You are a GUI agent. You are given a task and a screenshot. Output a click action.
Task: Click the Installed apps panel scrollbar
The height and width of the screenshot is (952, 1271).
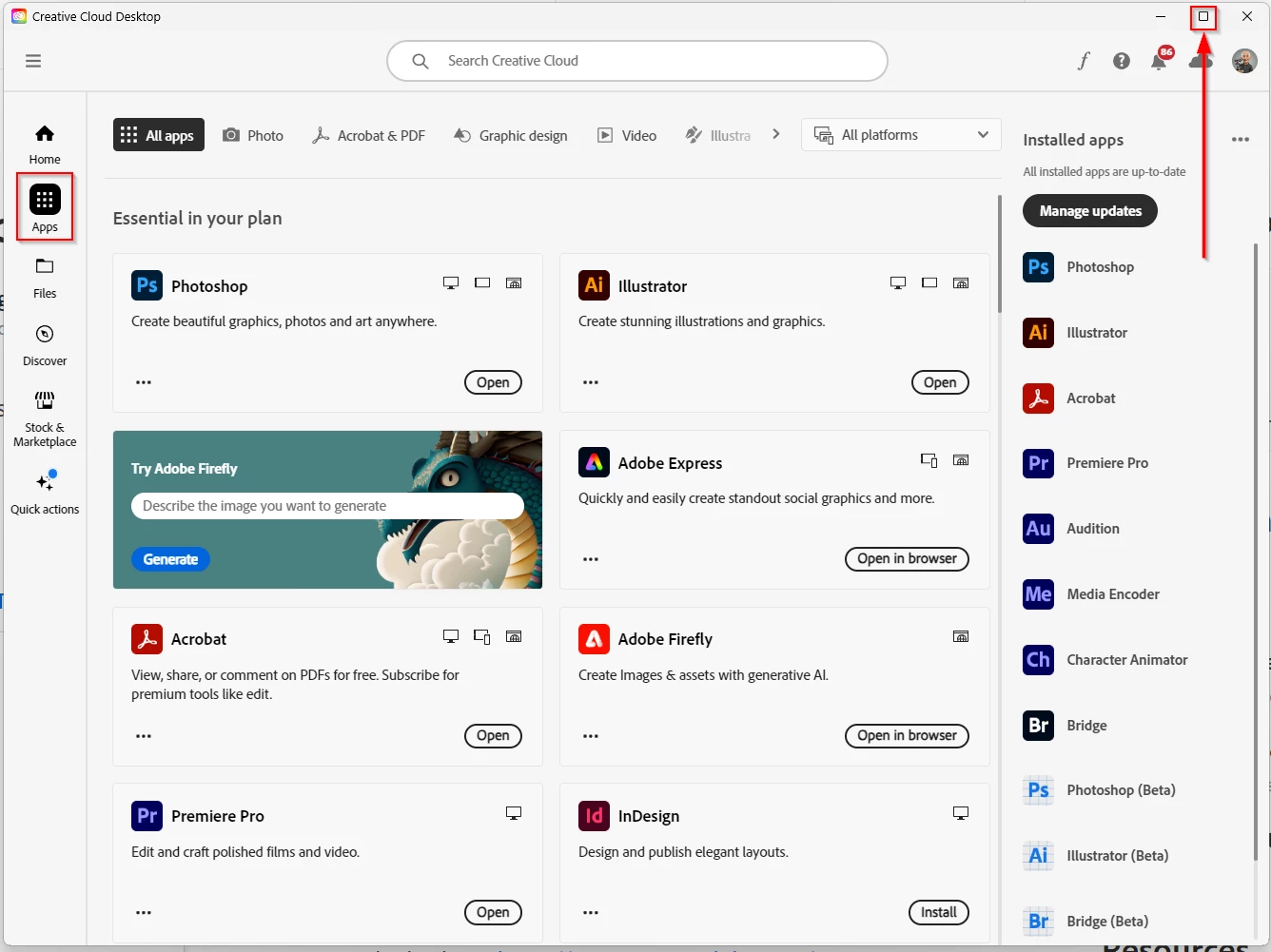tap(1256, 552)
